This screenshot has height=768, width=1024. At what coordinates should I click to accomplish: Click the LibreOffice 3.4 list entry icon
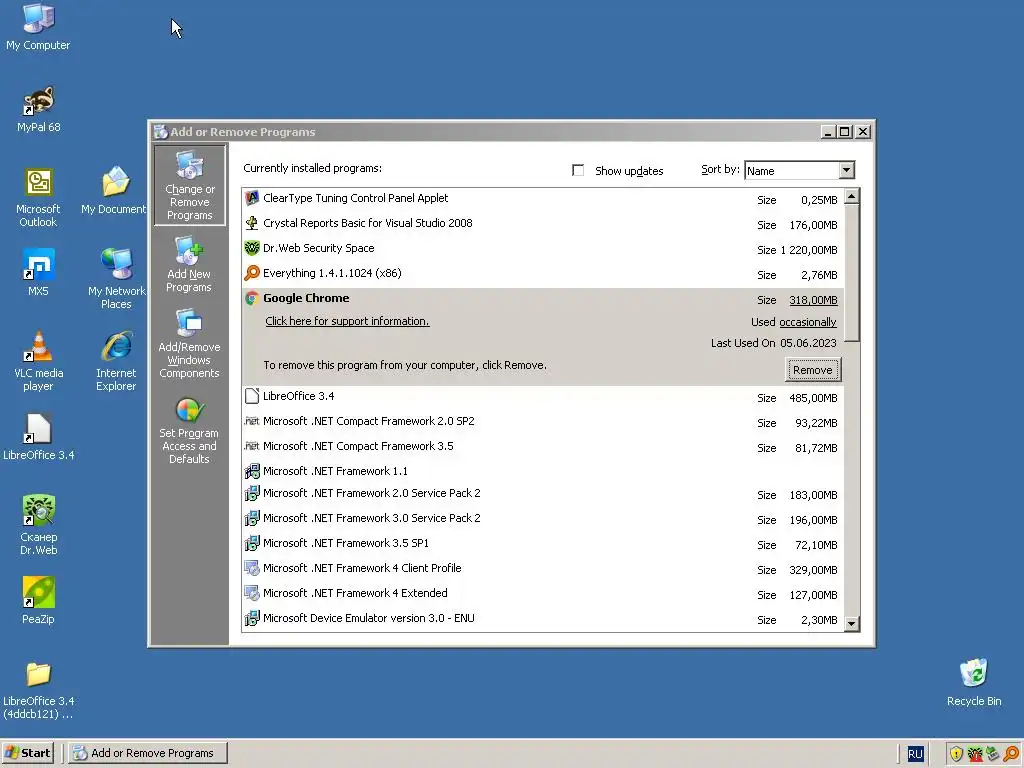click(251, 396)
